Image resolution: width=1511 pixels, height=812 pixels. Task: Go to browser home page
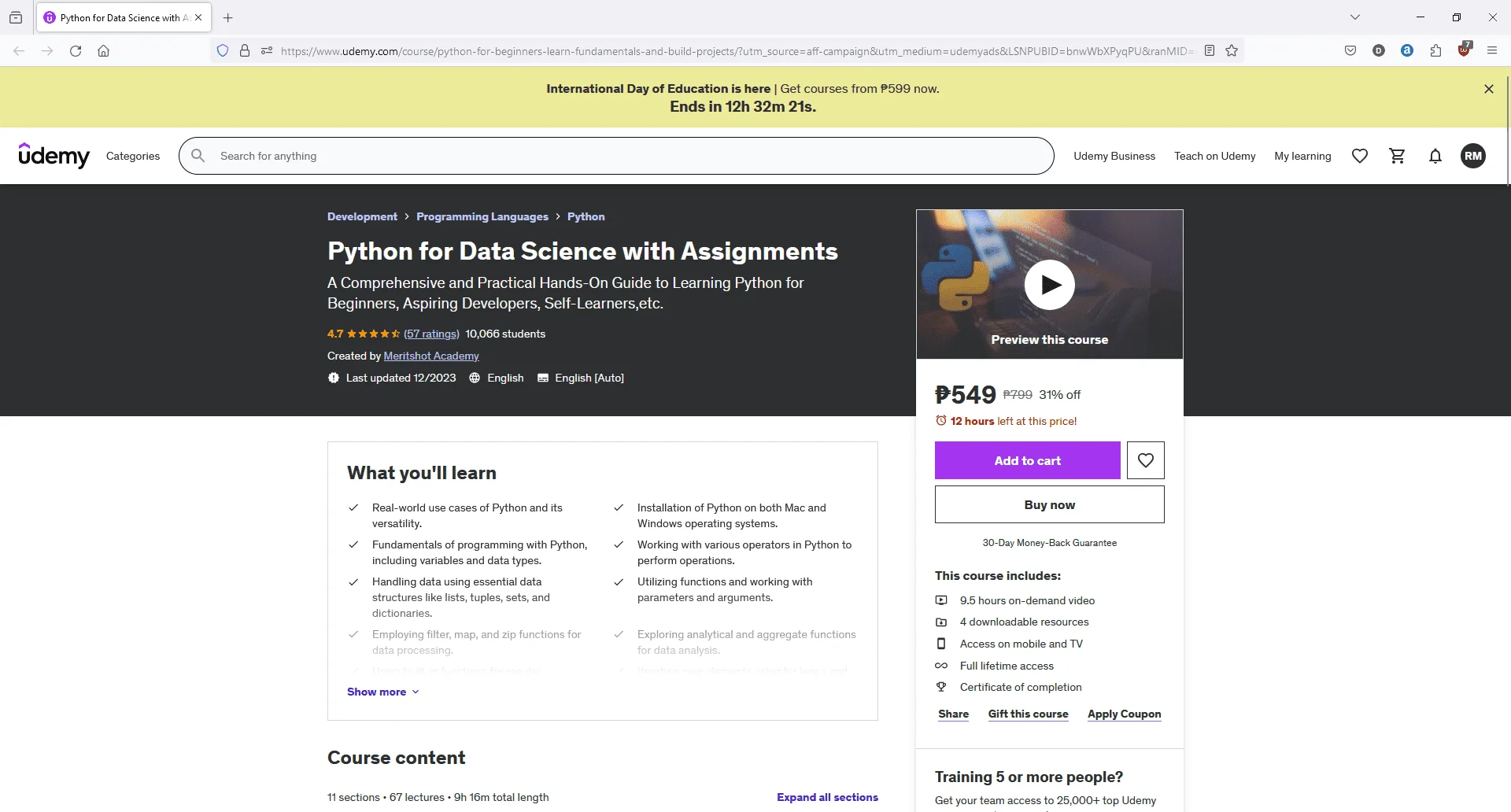[x=103, y=51]
